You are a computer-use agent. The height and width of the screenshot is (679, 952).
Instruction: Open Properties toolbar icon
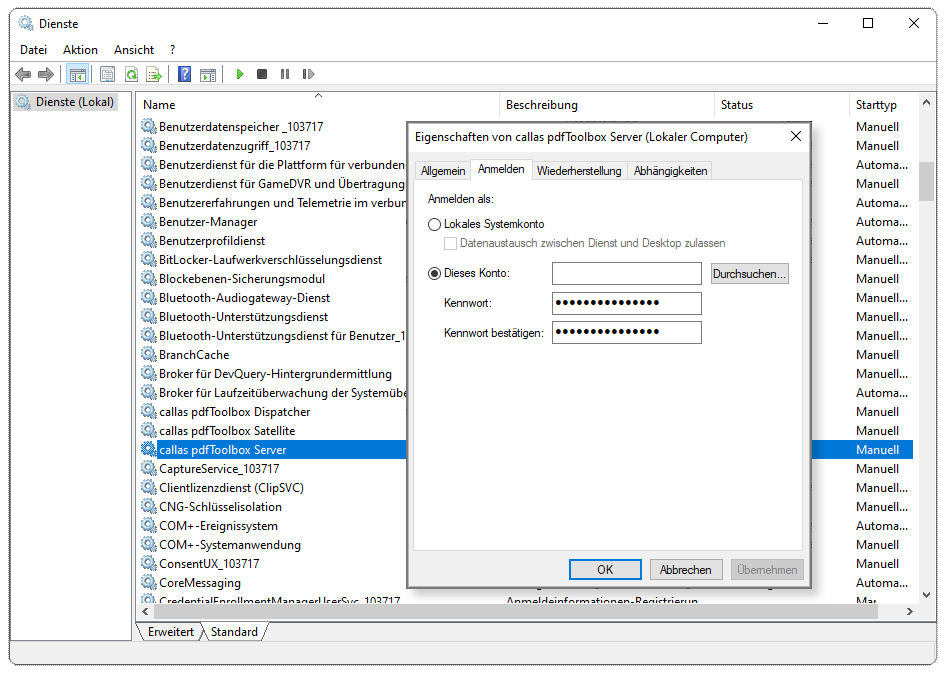107,74
